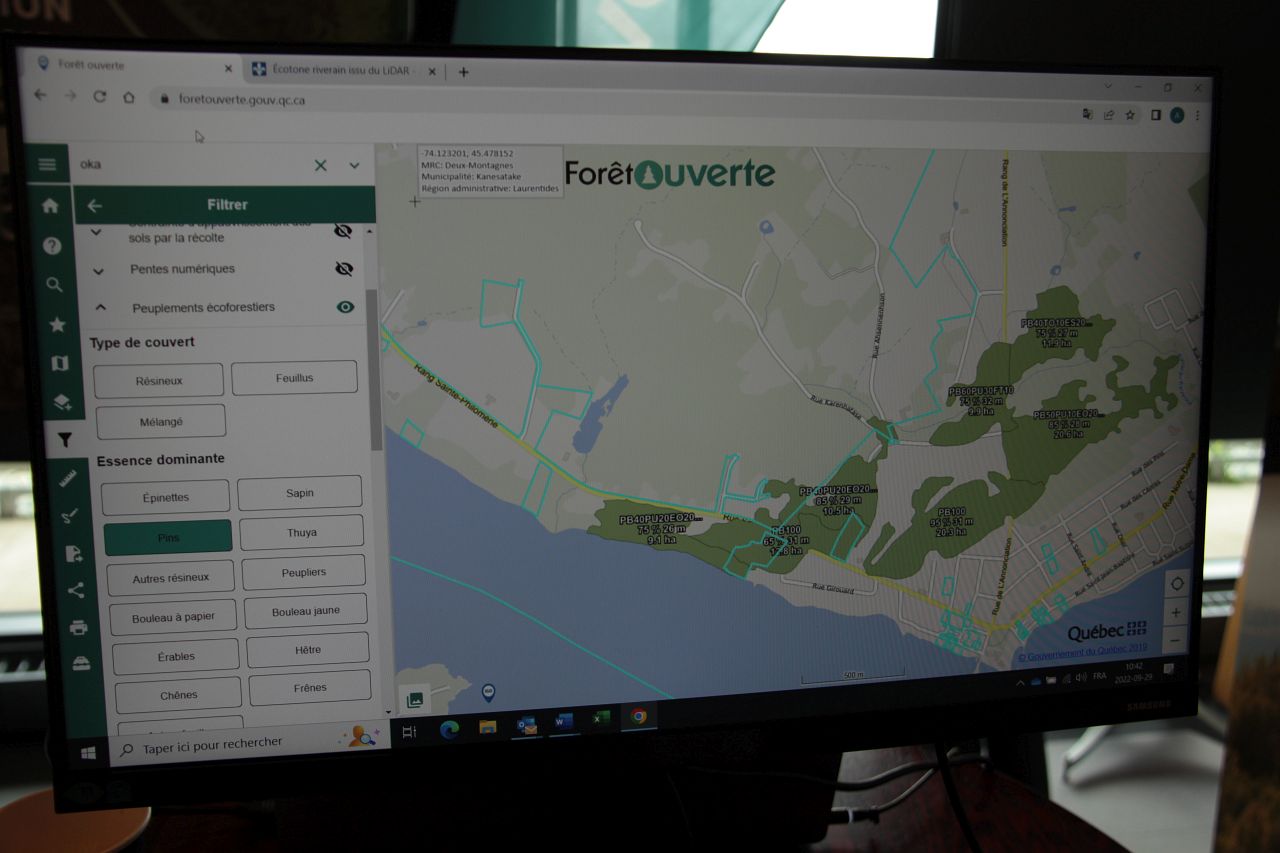The width and height of the screenshot is (1280, 853).
Task: Go back with the Filtrer arrow
Action: (94, 205)
